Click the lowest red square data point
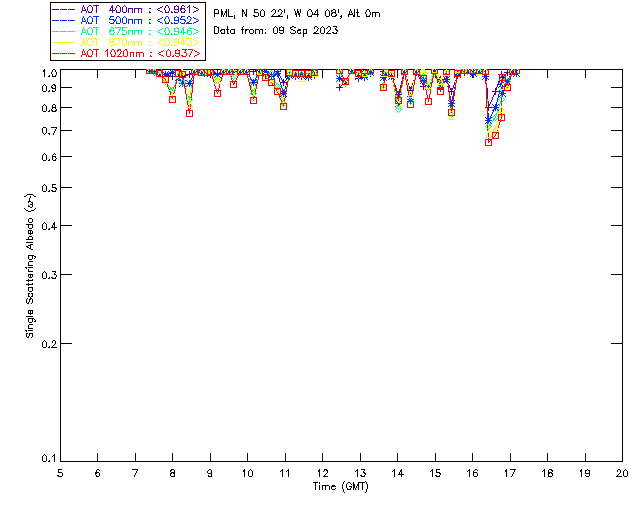 coord(489,142)
